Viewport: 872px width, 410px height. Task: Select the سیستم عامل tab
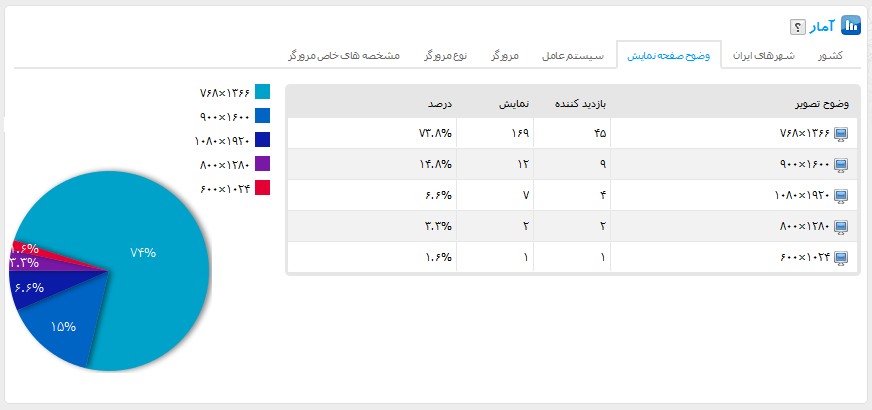(x=573, y=56)
